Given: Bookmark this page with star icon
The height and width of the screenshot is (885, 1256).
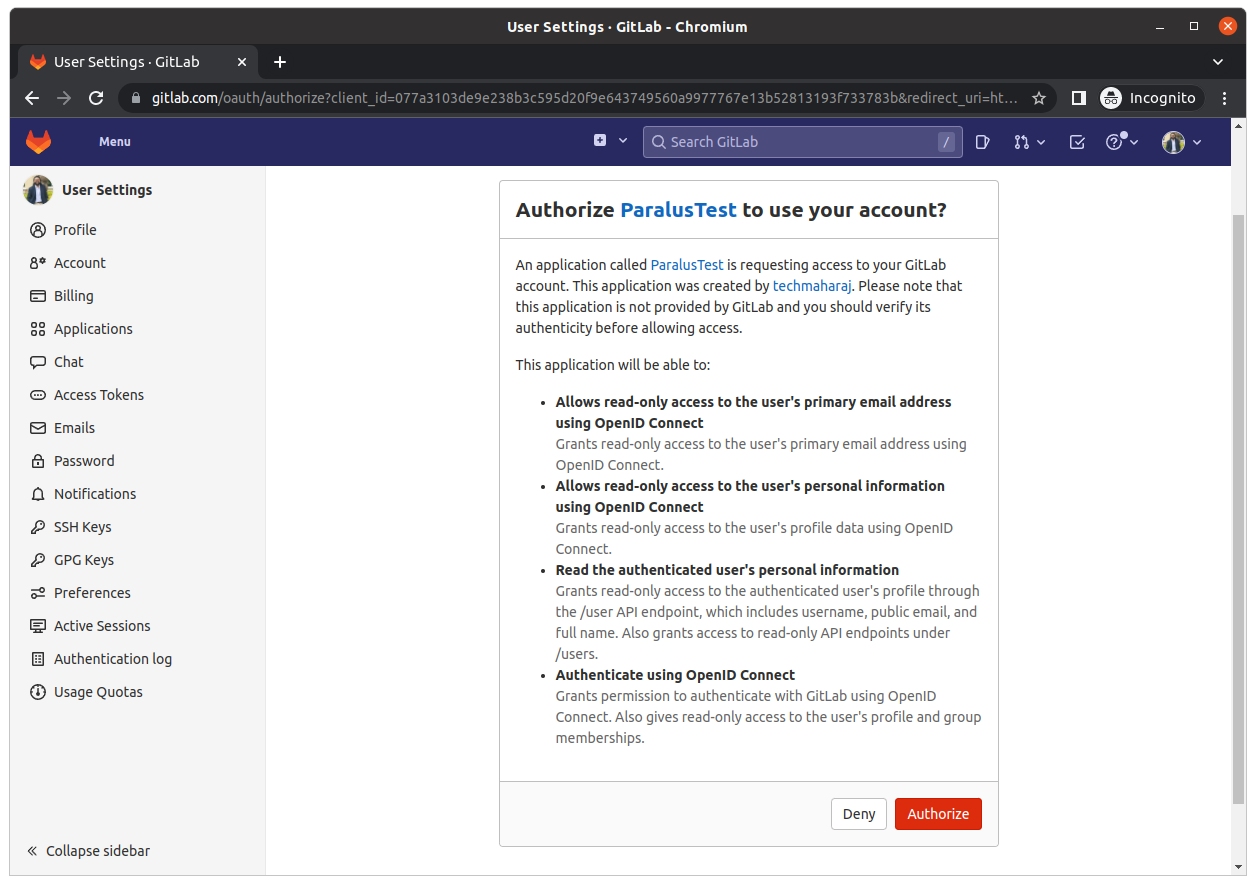Looking at the screenshot, I should point(1039,98).
